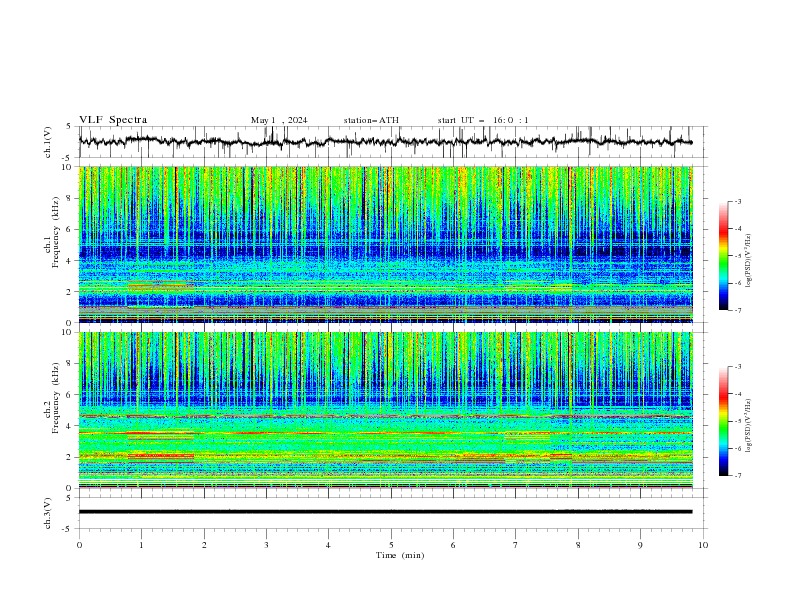Click the ch.2 spectrogram color scale bar
Viewport: 792px width, 612px height.
723,421
